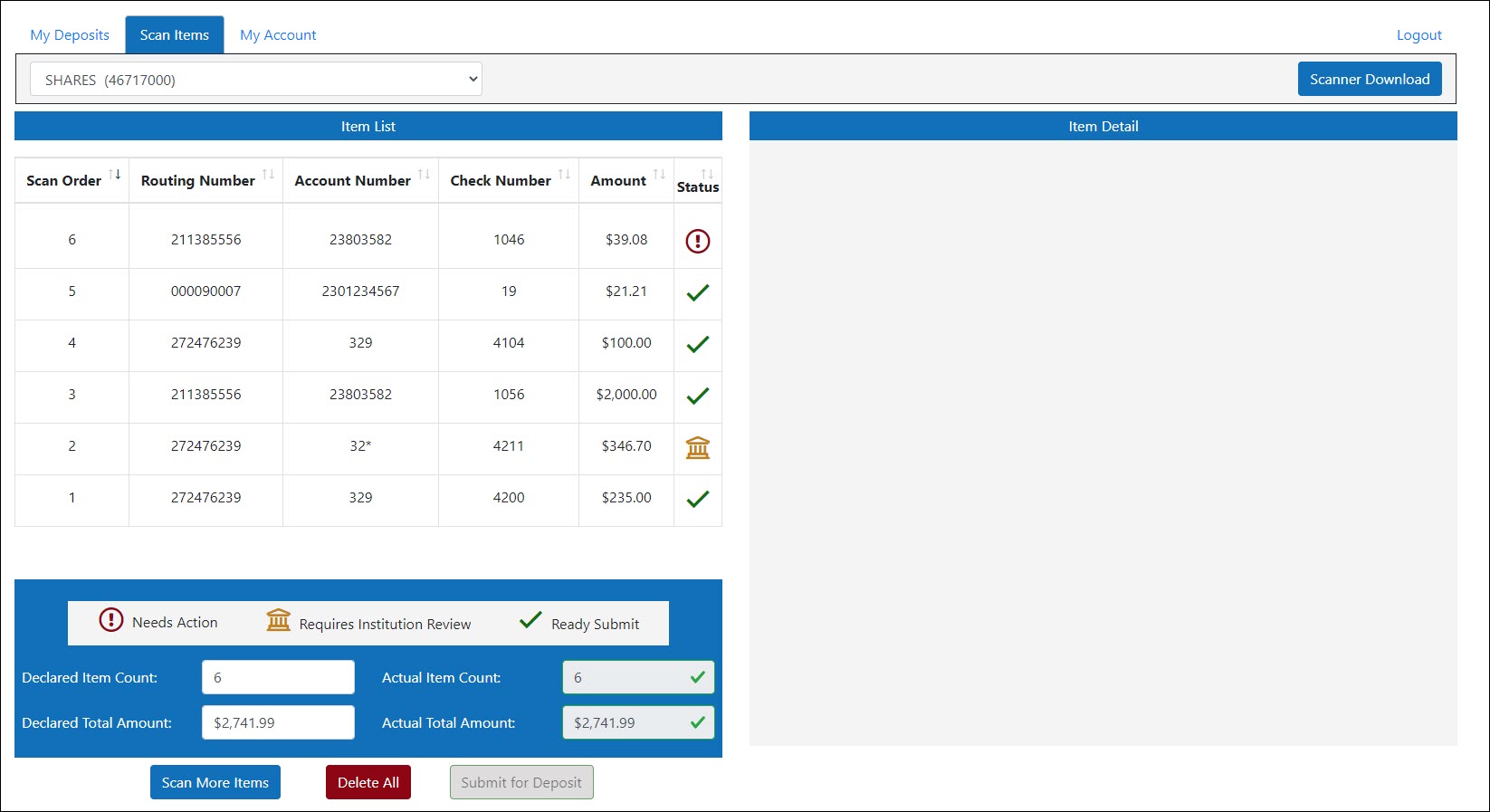The image size is (1490, 812).
Task: Click the ready checkmark for check 4200
Action: click(697, 499)
